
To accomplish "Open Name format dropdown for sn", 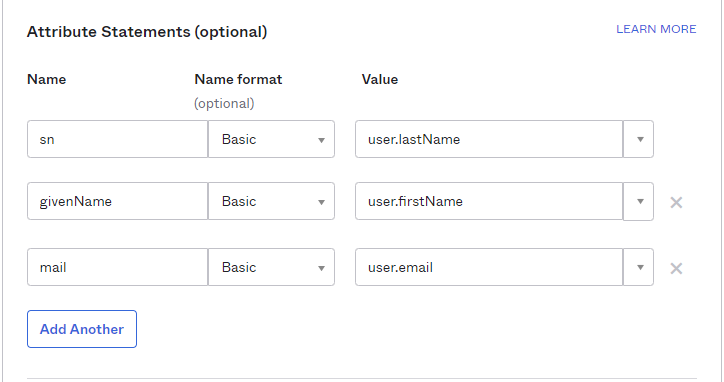I will click(x=272, y=139).
